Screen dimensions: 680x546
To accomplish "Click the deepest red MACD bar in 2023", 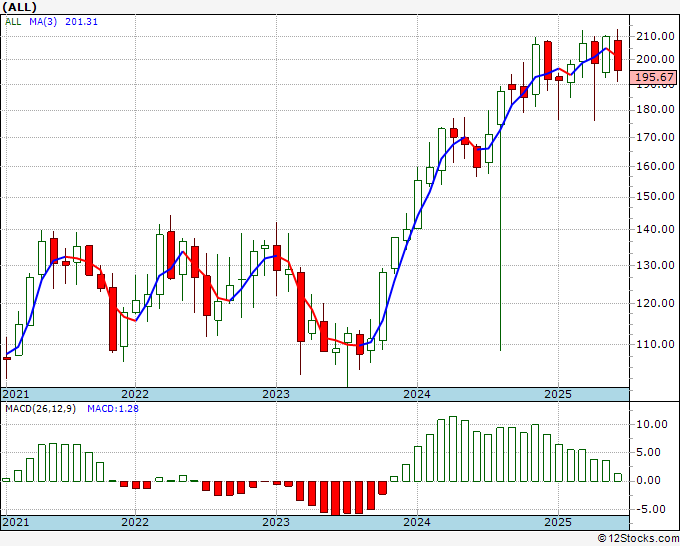I will pyautogui.click(x=336, y=498).
